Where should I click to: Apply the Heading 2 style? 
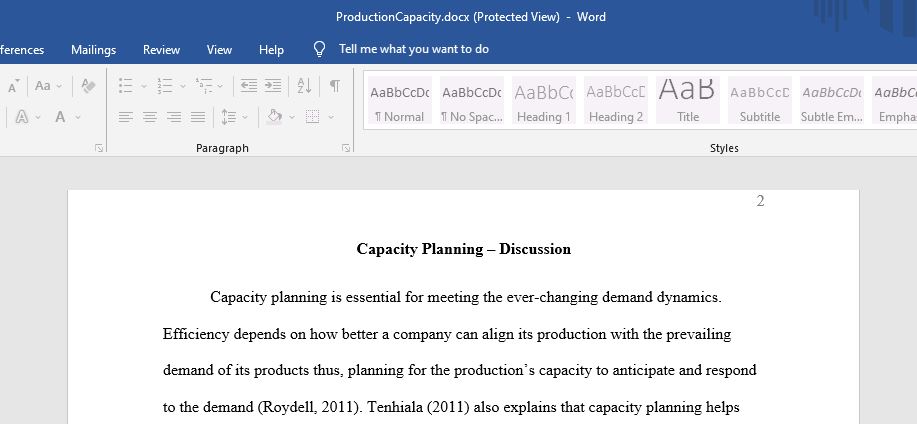[x=616, y=100]
